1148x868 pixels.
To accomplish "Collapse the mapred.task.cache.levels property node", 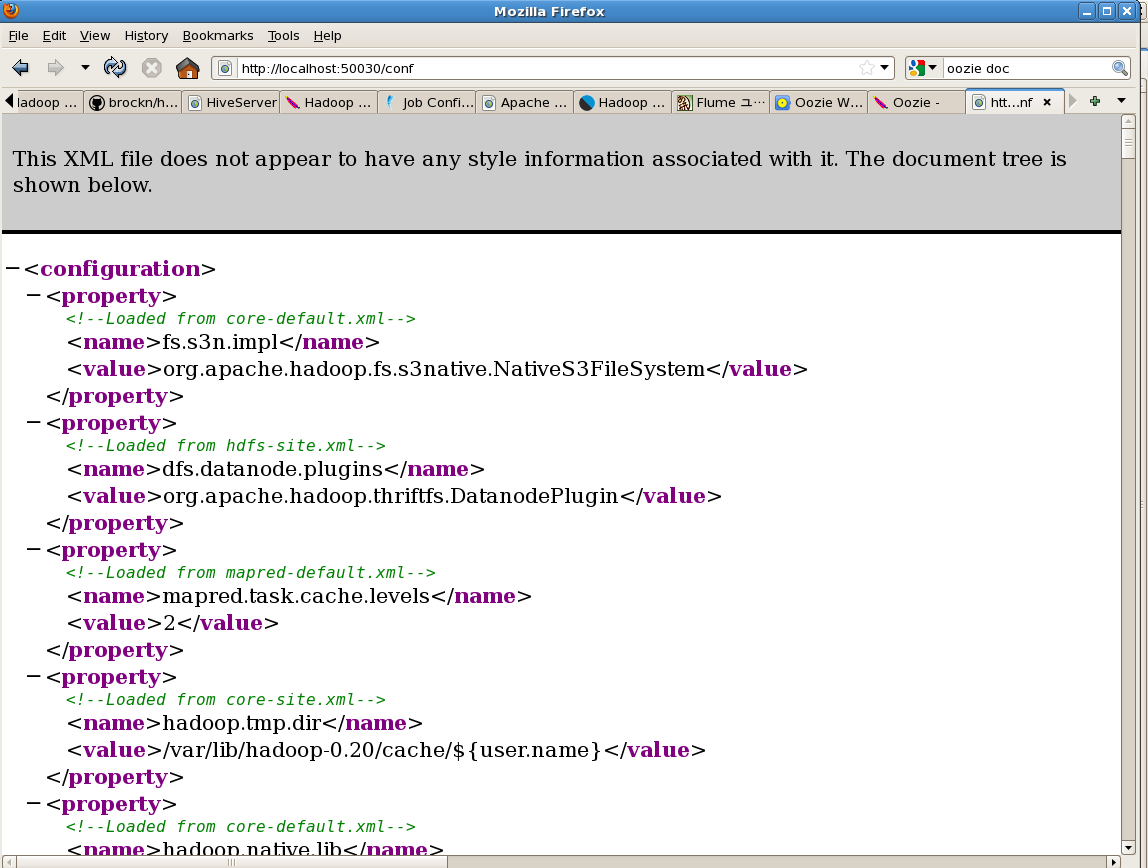I will coord(34,550).
